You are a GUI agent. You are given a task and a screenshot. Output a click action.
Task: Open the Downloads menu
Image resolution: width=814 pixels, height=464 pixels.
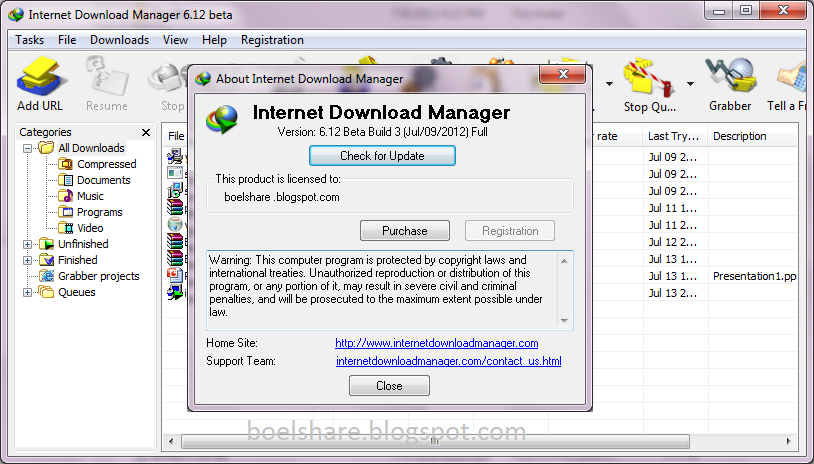[x=119, y=40]
